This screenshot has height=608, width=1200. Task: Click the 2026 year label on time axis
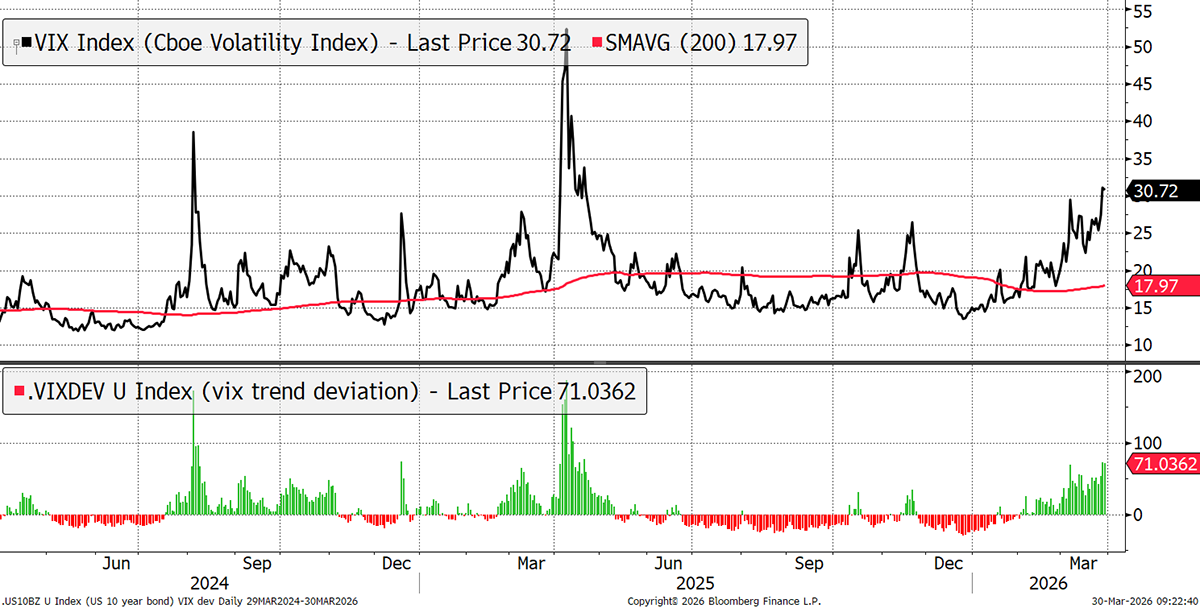pos(1047,583)
